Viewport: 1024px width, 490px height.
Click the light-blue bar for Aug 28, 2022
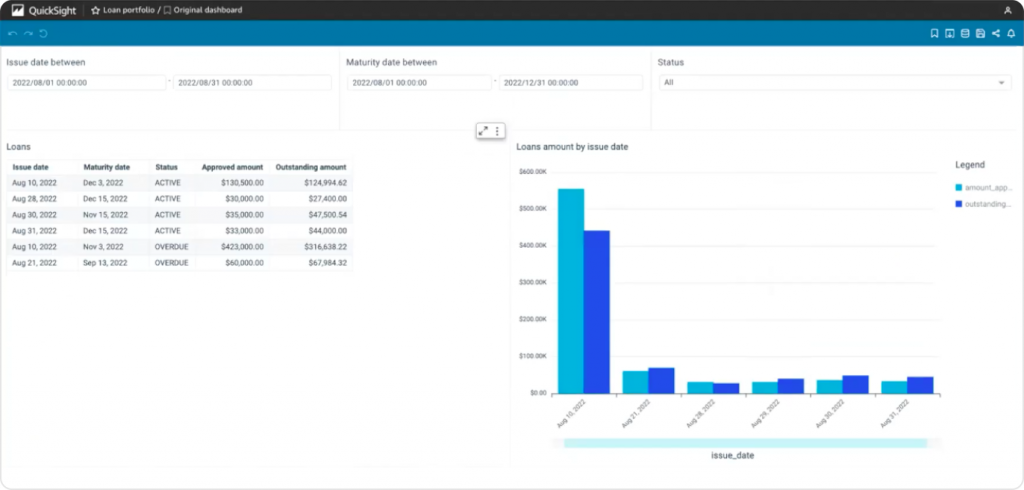coord(700,388)
